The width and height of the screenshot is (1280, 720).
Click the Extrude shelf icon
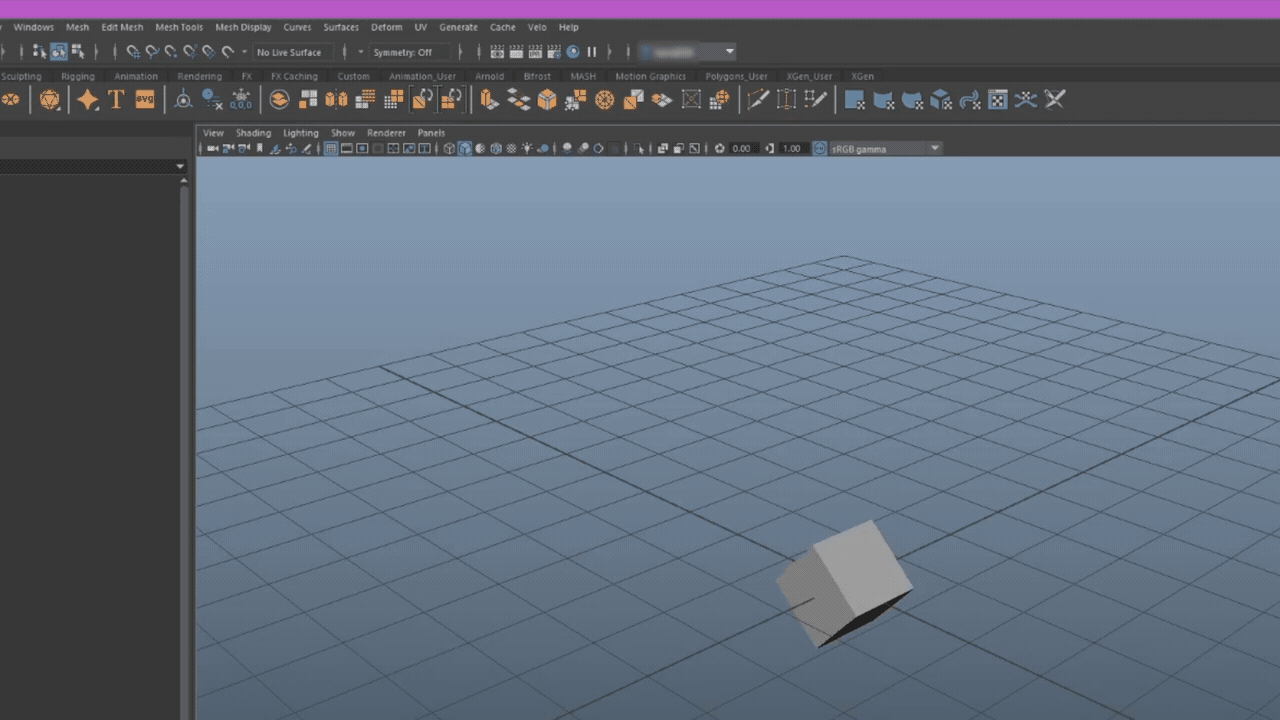pyautogui.click(x=489, y=99)
